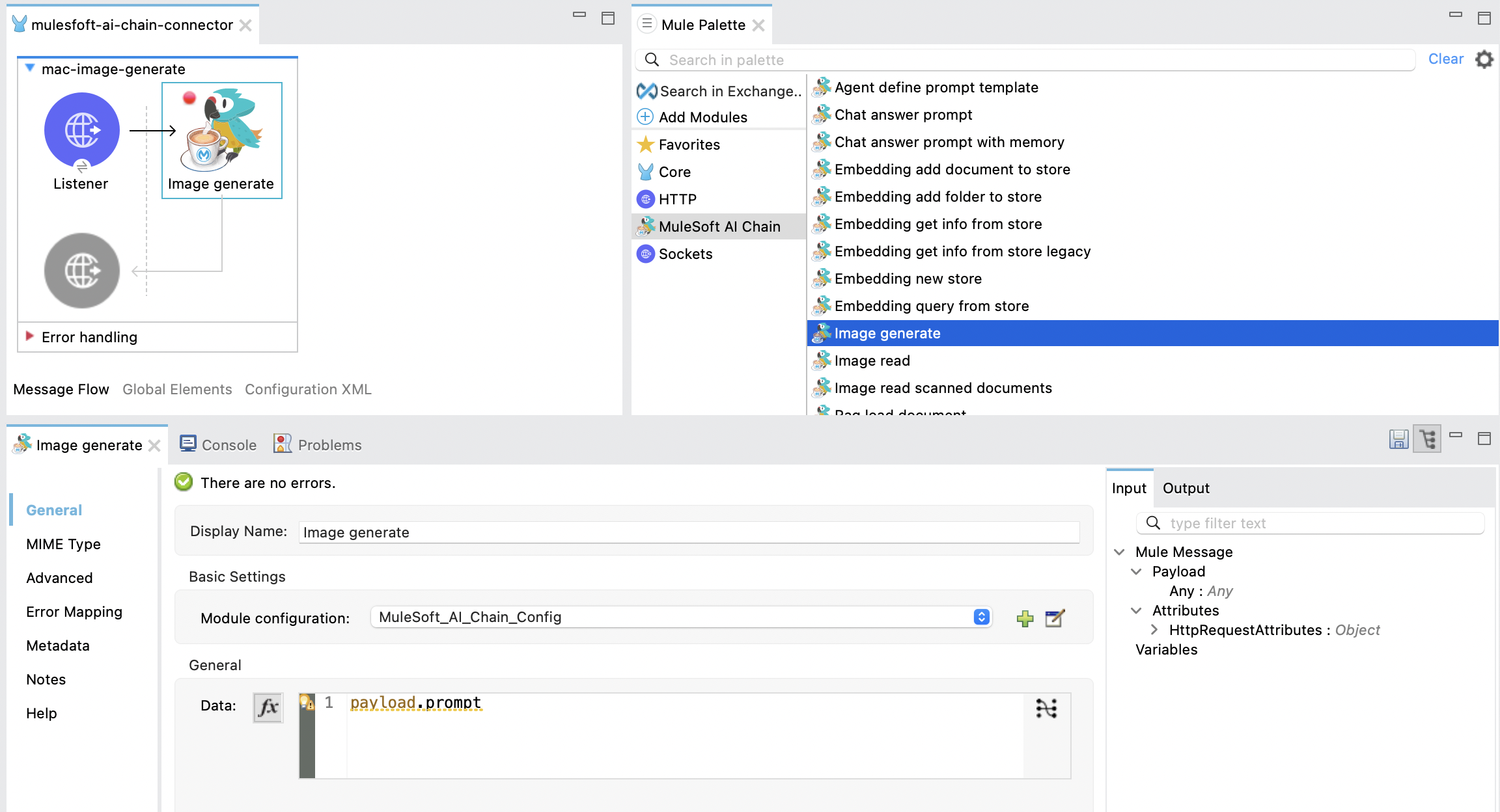
Task: Click the payload.prompt expression editor
Action: coord(685,735)
